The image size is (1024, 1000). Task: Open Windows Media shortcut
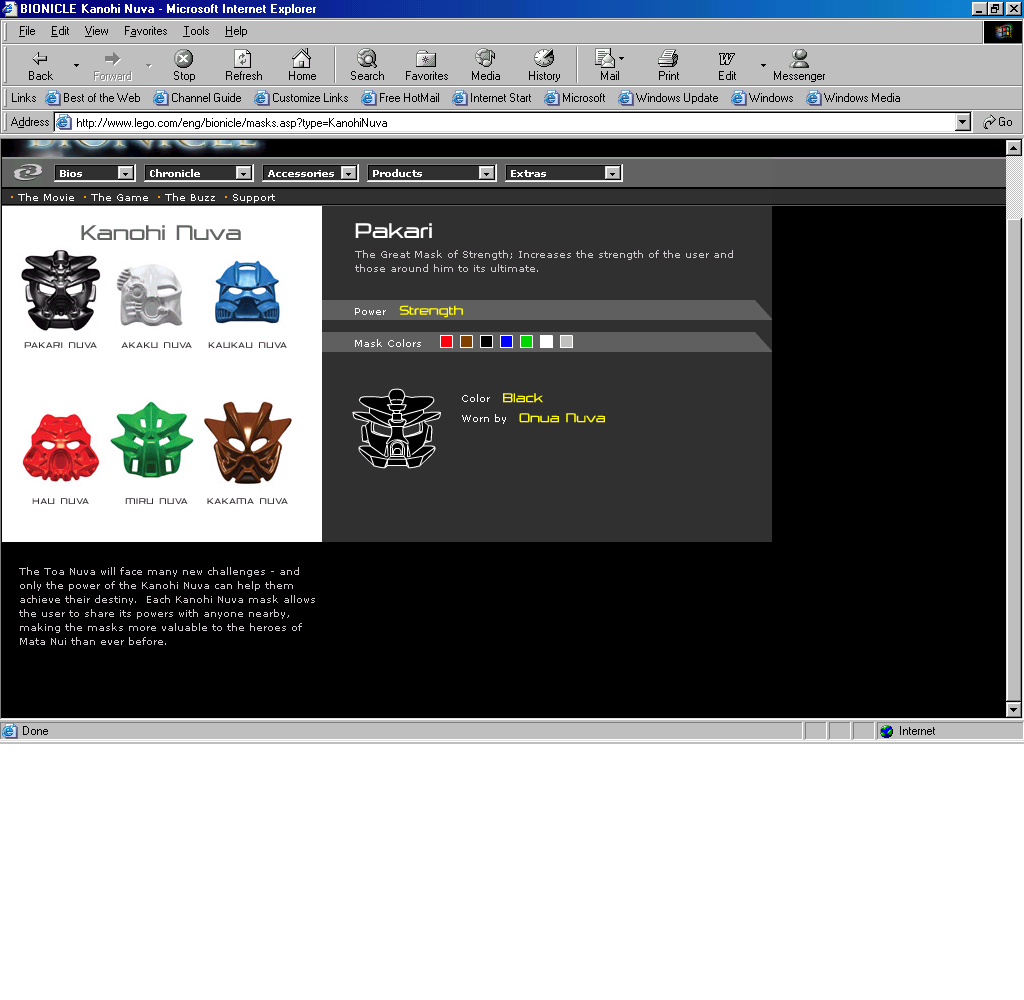(853, 98)
